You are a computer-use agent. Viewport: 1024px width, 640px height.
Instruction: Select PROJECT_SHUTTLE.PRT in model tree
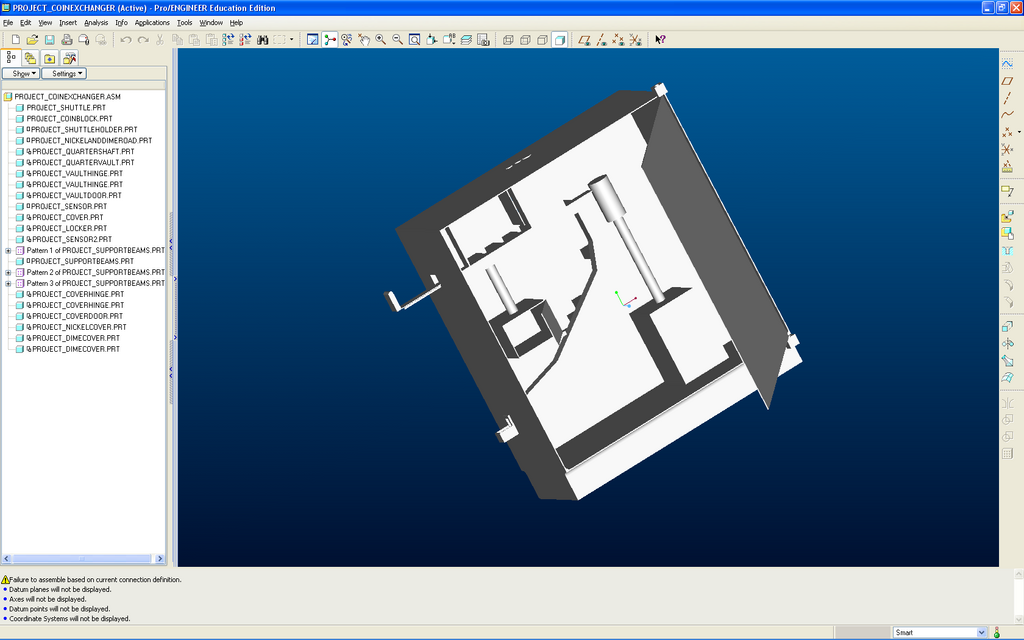click(66, 108)
